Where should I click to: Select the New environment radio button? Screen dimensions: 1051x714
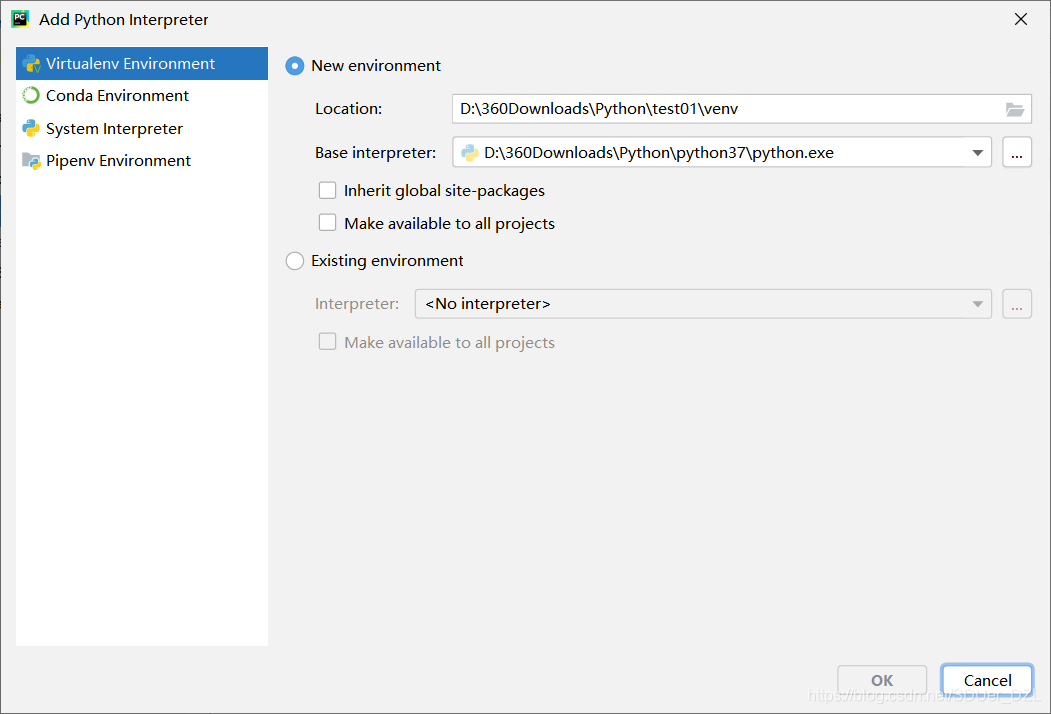point(295,66)
